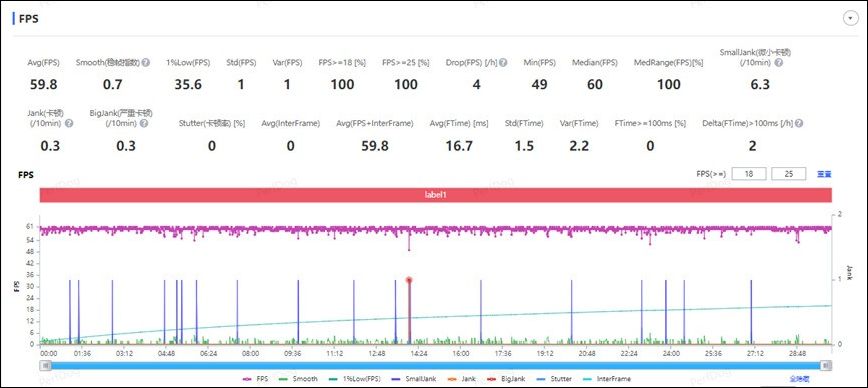Toggle 1%Low(FPS) series in the legend

pos(354,379)
